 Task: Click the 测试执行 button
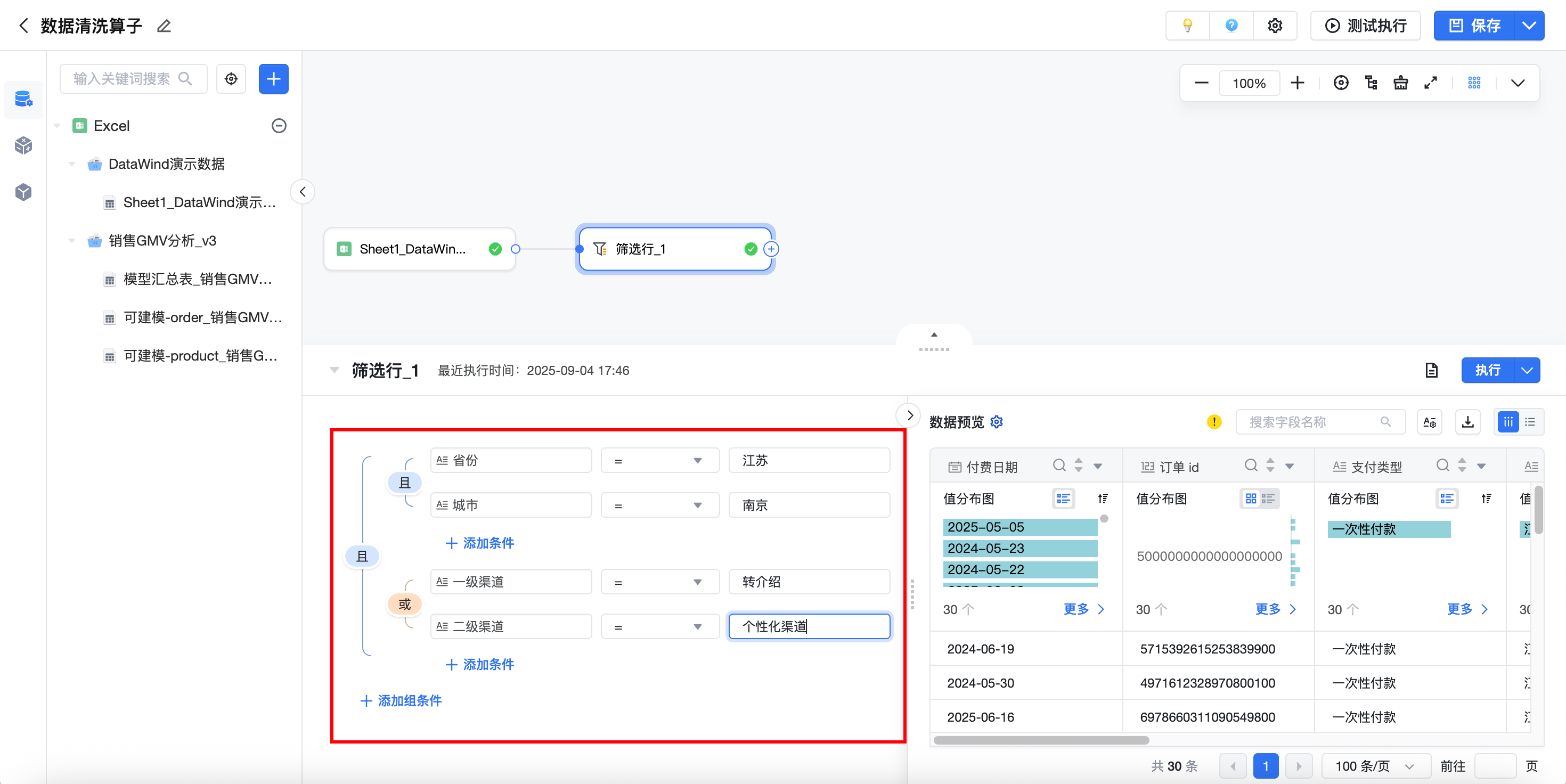1365,26
